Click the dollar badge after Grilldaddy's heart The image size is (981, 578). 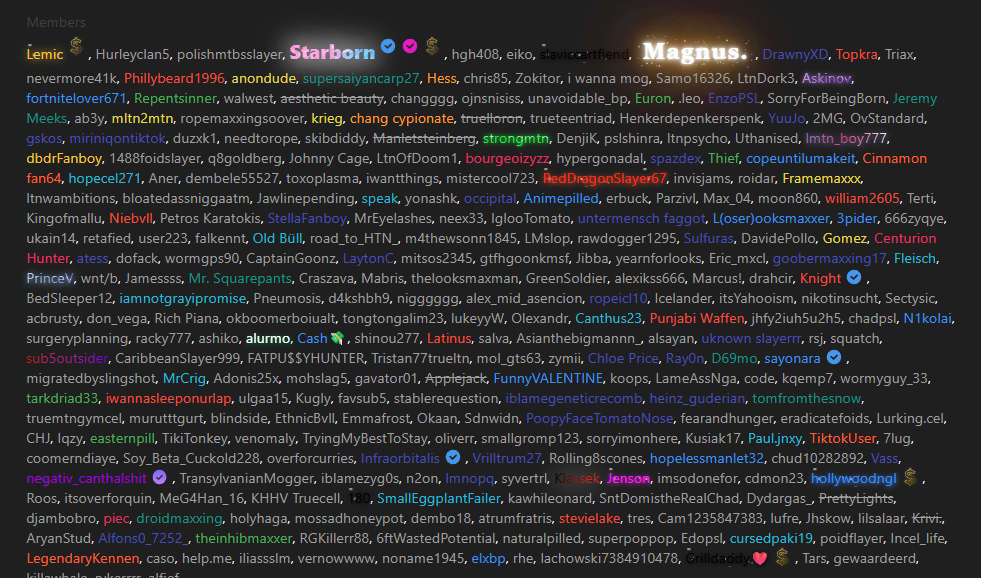coord(781,557)
